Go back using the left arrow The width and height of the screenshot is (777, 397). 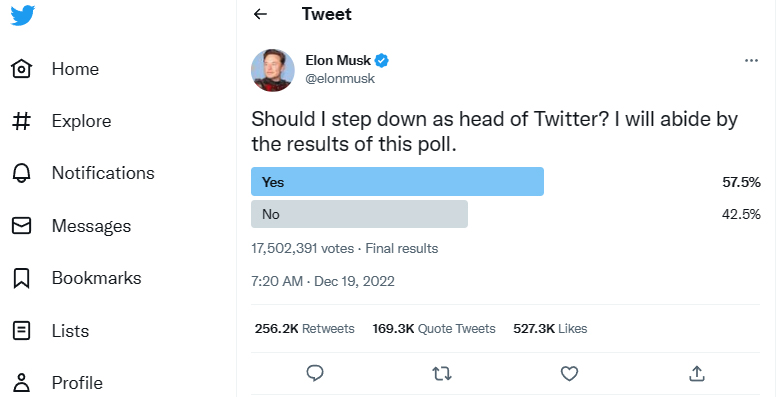coord(260,14)
